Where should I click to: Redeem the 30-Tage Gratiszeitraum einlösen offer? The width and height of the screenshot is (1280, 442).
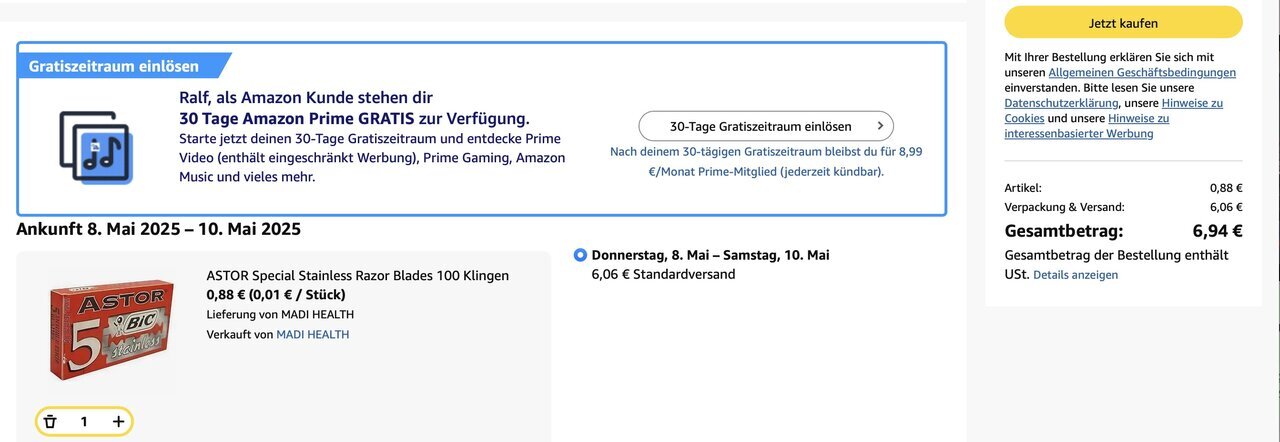point(766,126)
